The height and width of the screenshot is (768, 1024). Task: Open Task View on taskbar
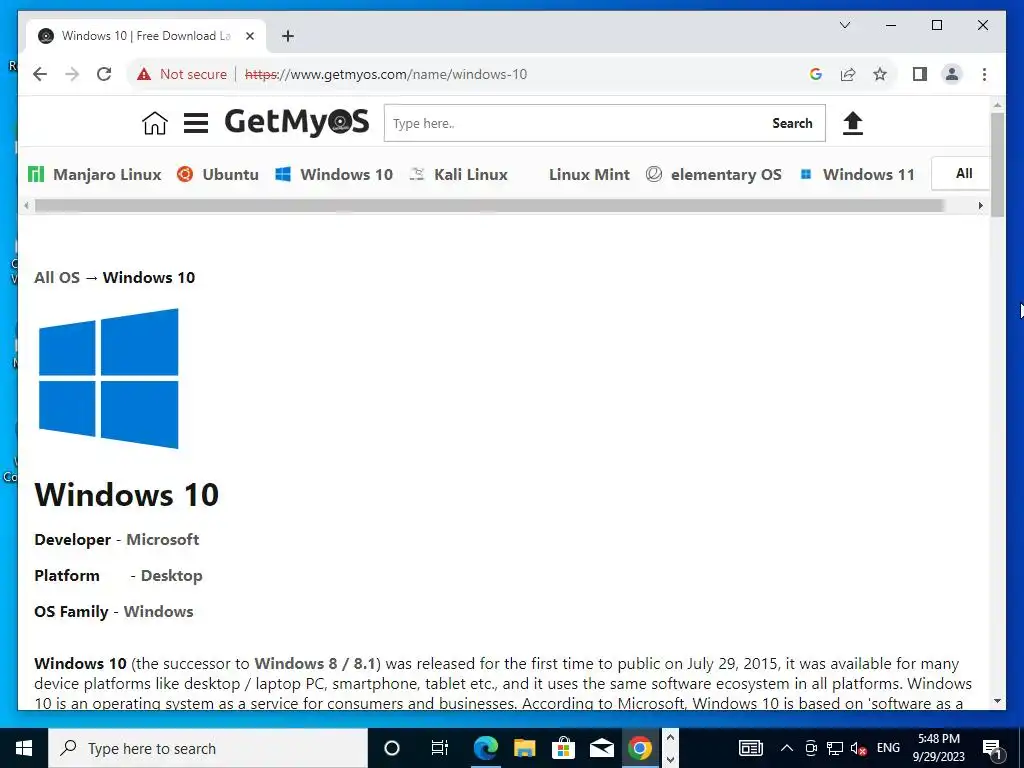[440, 748]
